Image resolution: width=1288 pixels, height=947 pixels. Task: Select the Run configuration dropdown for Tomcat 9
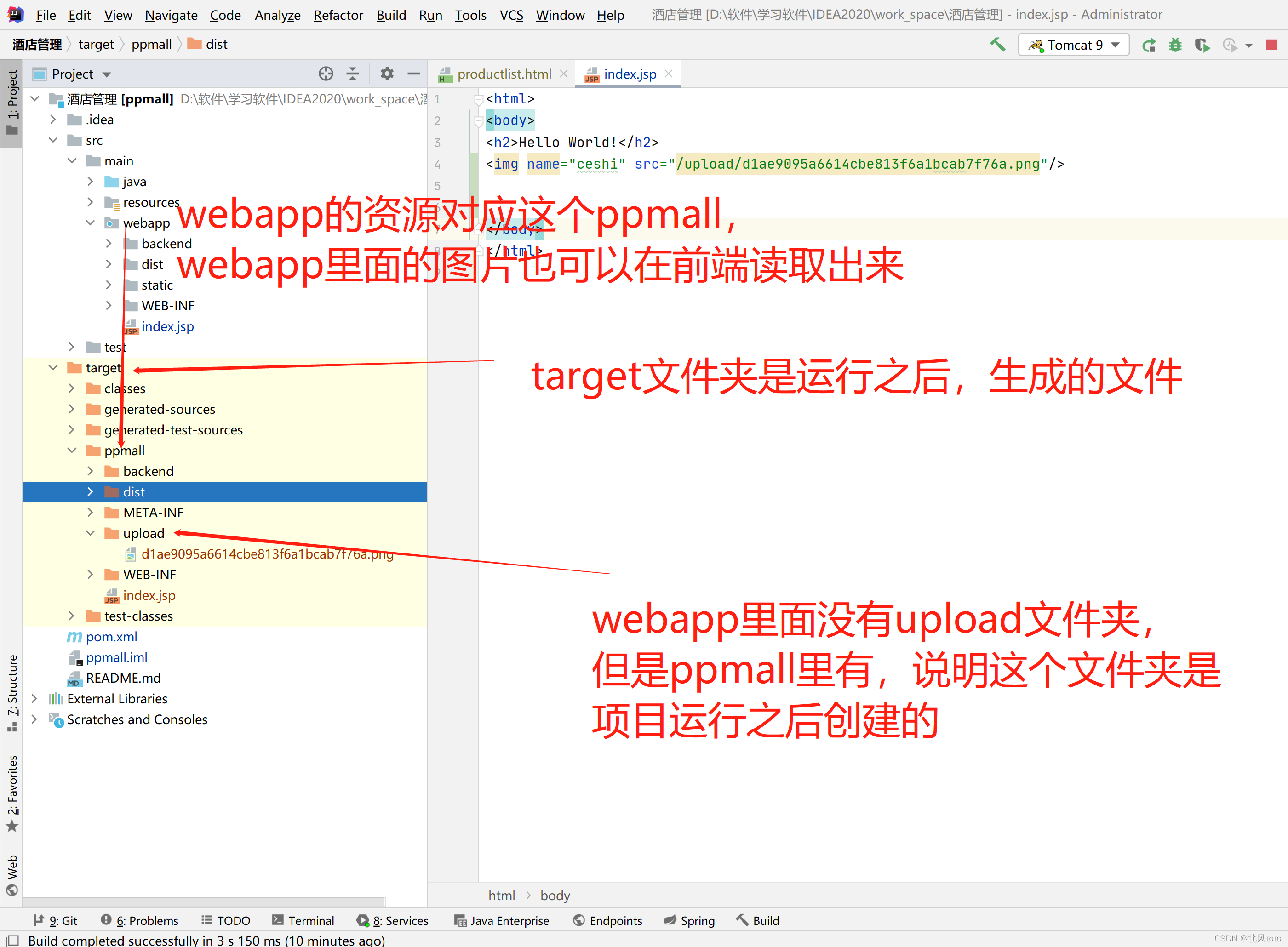click(x=1076, y=43)
